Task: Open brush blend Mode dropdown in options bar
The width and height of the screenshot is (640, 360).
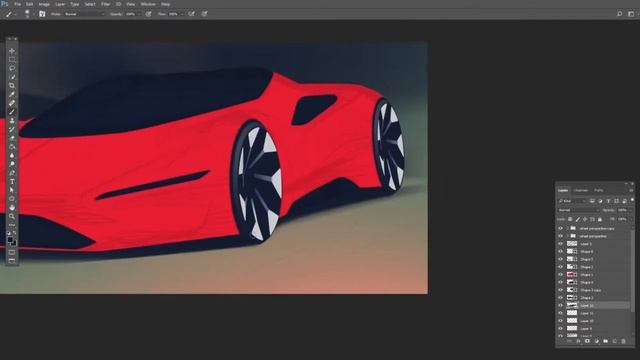Action: click(84, 14)
